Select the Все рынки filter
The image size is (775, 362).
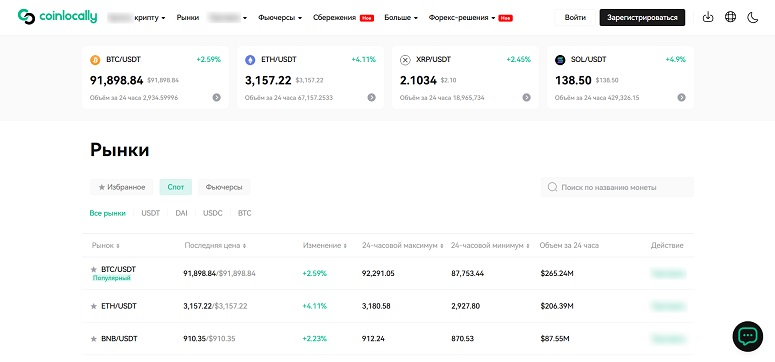pos(107,213)
